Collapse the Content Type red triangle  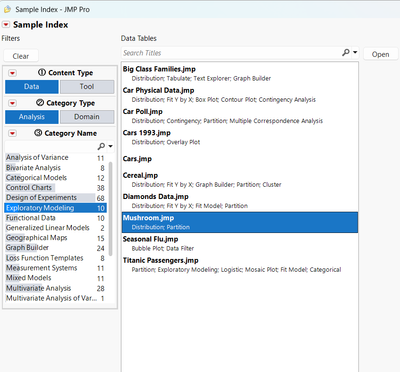(12, 73)
